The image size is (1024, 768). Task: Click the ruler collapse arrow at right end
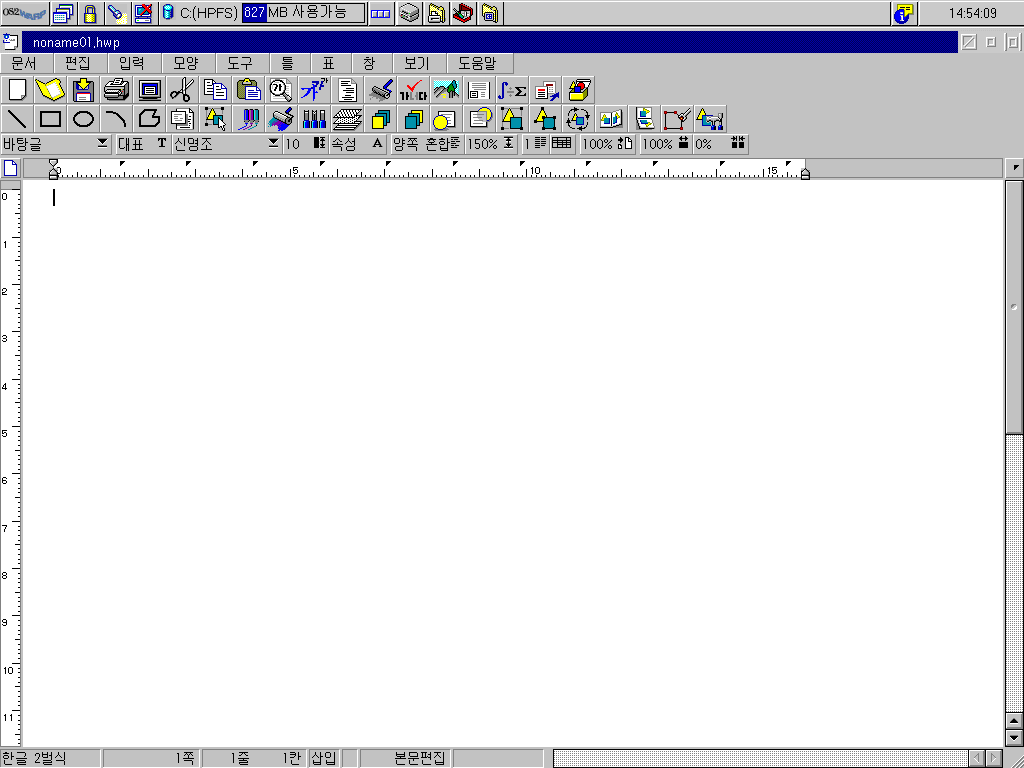(x=1015, y=168)
